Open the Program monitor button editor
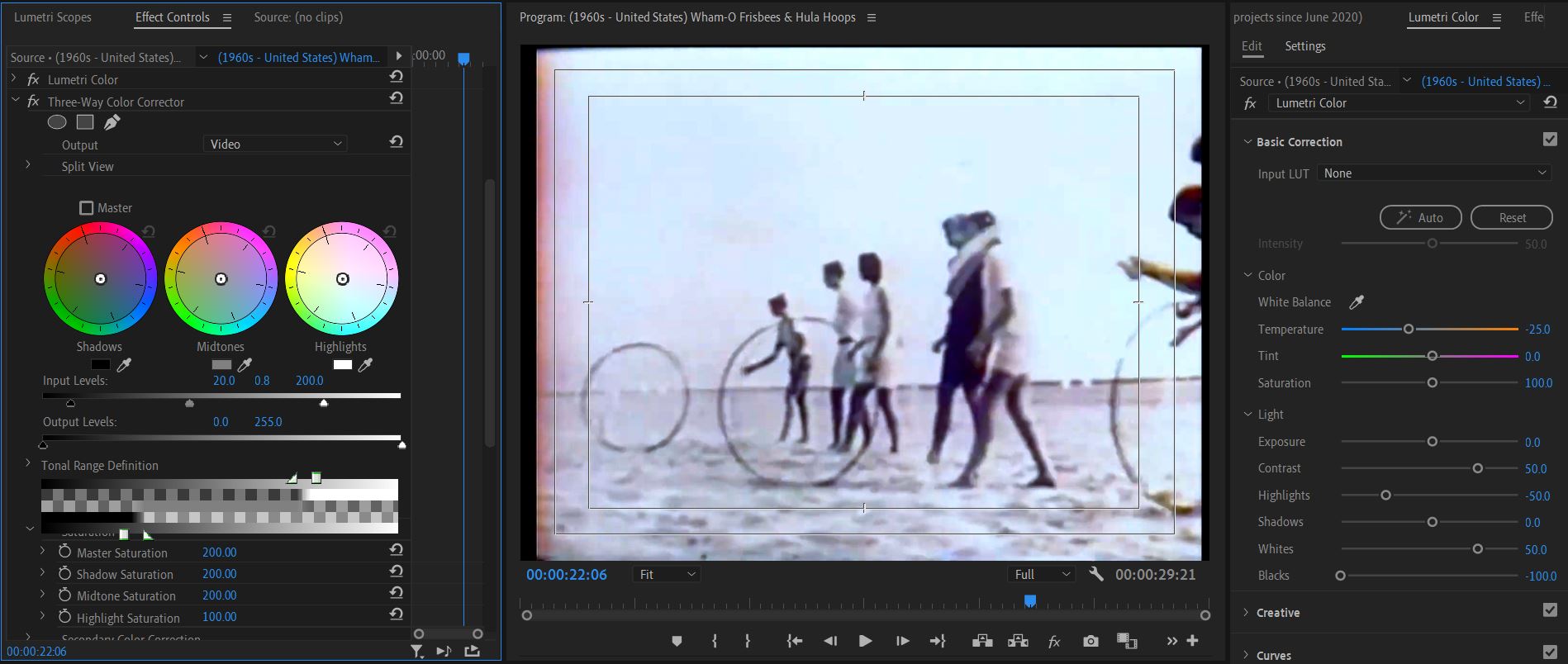 [1192, 641]
